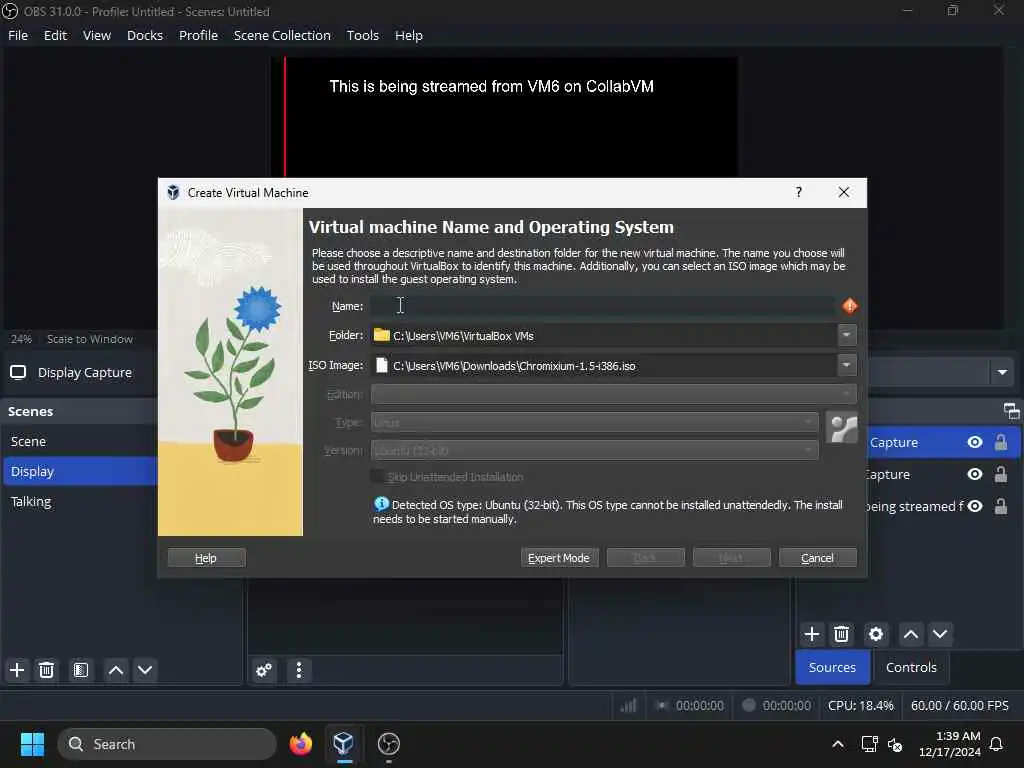Open source properties gear icon
This screenshot has height=768, width=1024.
(x=876, y=634)
